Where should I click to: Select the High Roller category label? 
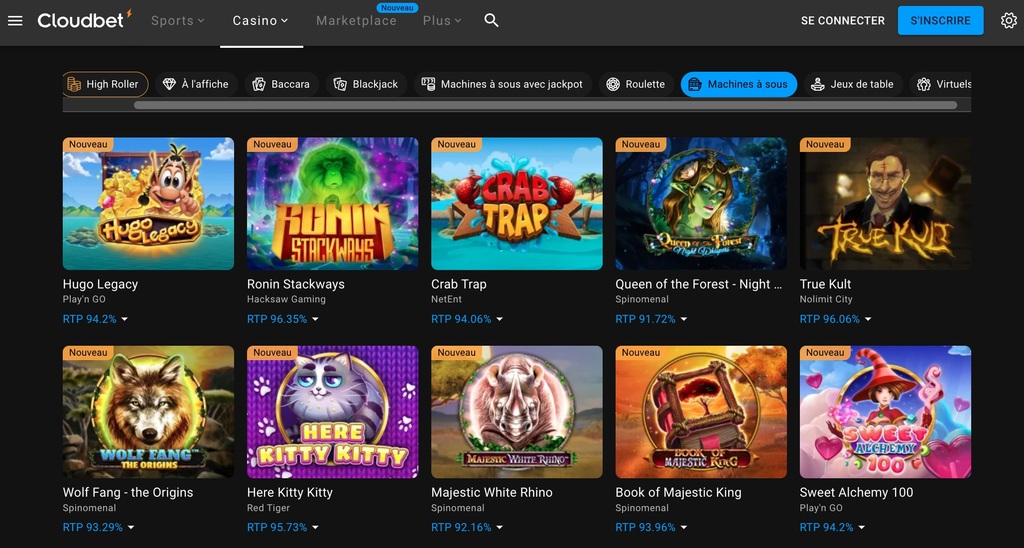click(112, 84)
